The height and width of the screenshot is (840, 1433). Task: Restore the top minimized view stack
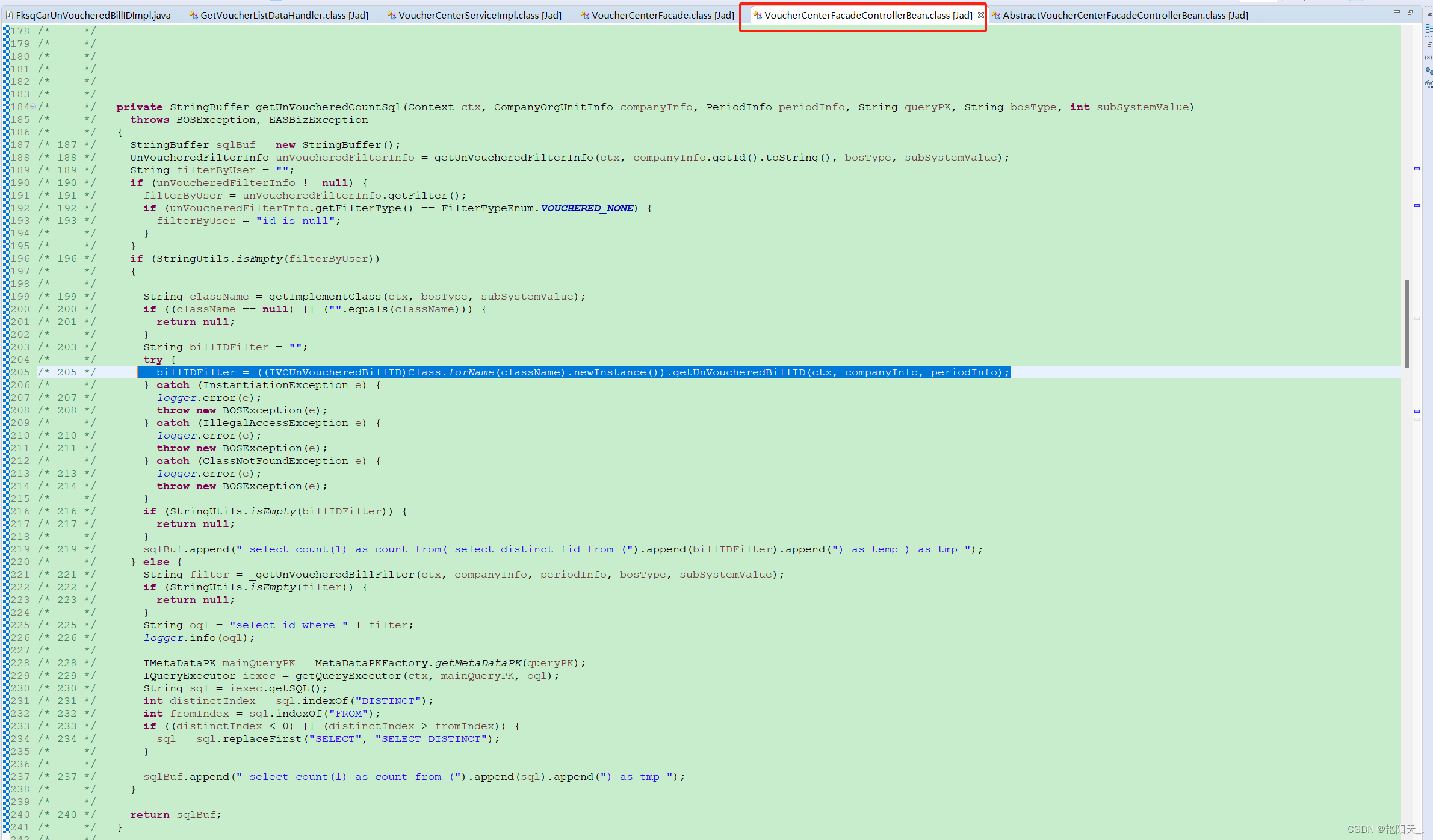(1429, 15)
